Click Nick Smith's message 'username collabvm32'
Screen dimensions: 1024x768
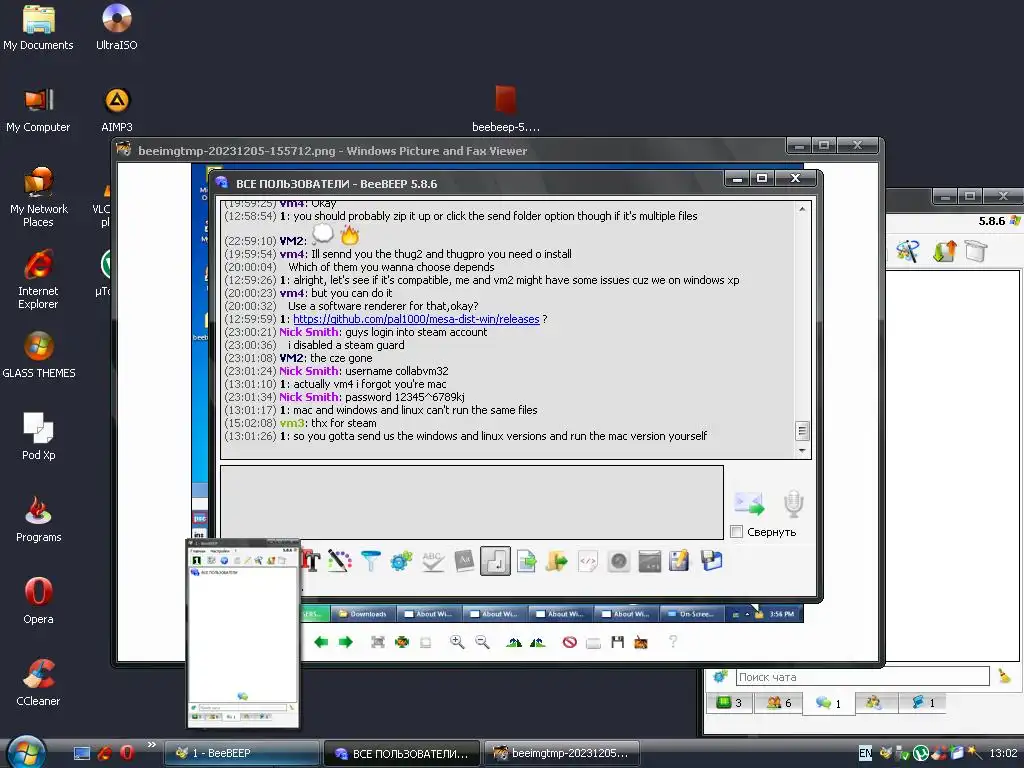[396, 371]
